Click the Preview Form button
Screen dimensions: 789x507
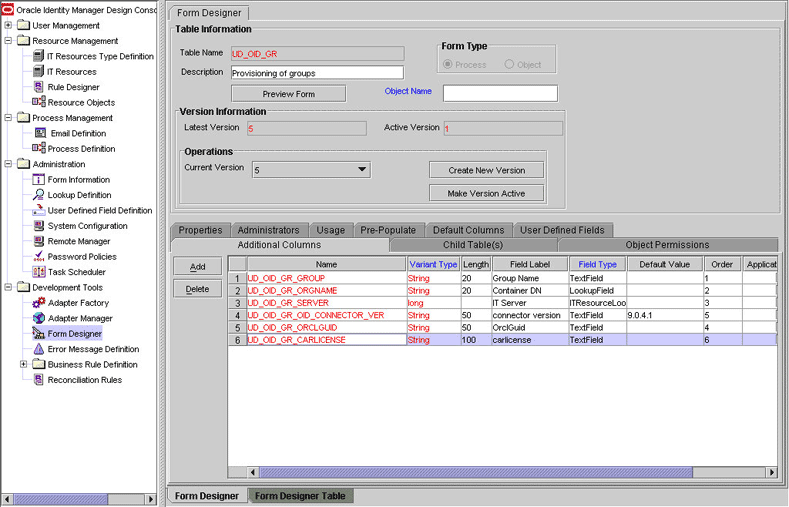pyautogui.click(x=288, y=94)
